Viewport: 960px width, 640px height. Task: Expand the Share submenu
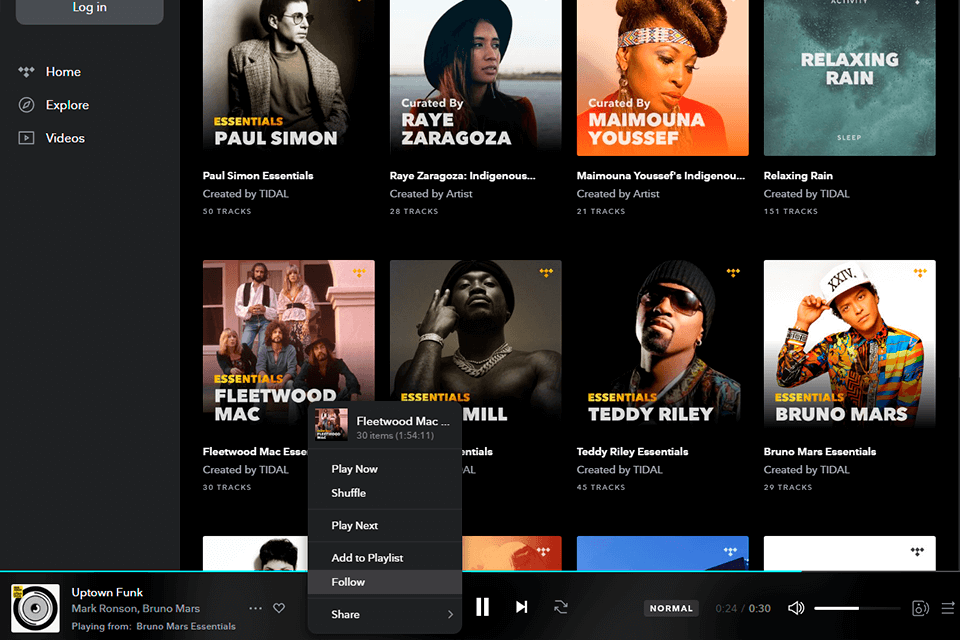pyautogui.click(x=385, y=614)
